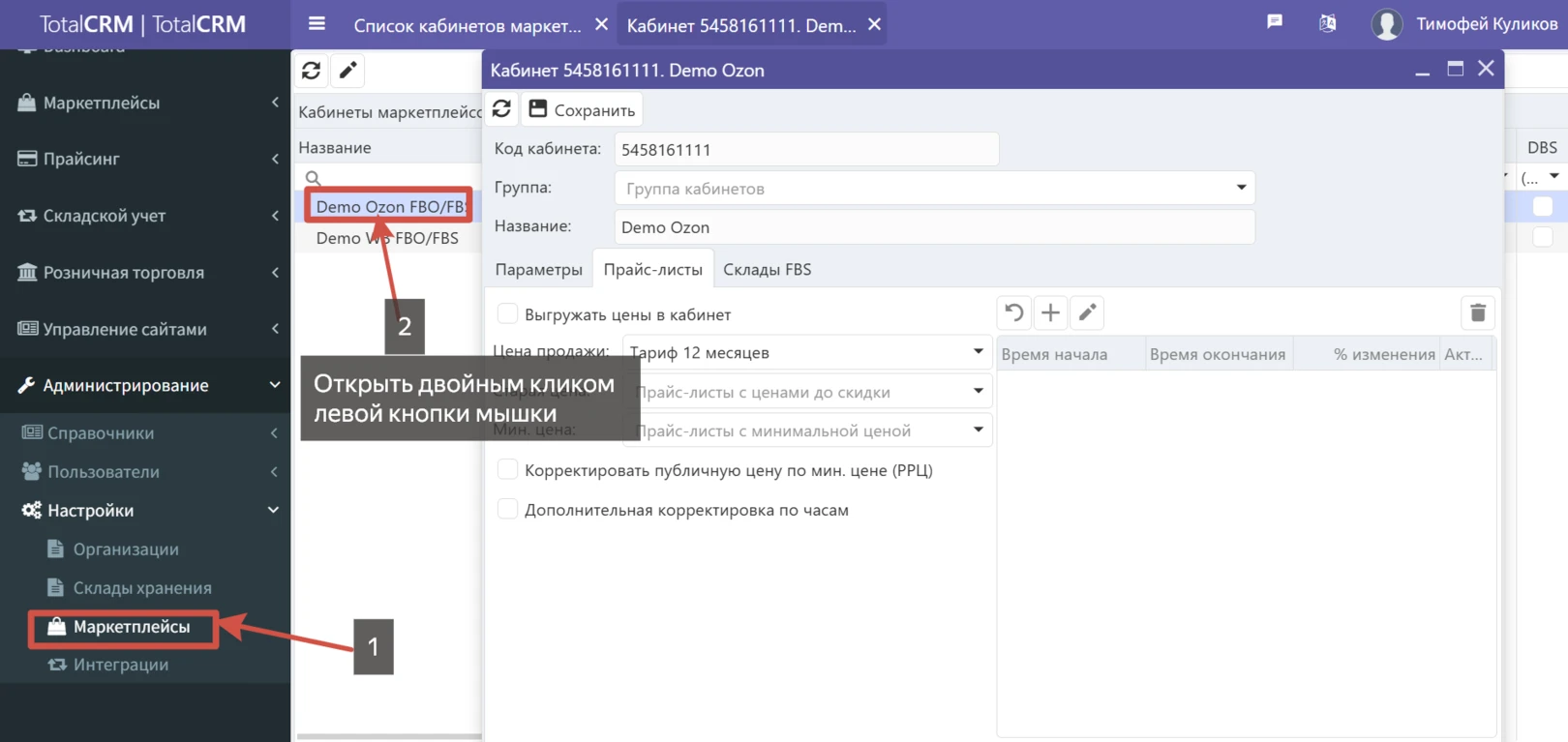Switch to the Параметры tab
This screenshot has height=742, width=1568.
(x=538, y=270)
